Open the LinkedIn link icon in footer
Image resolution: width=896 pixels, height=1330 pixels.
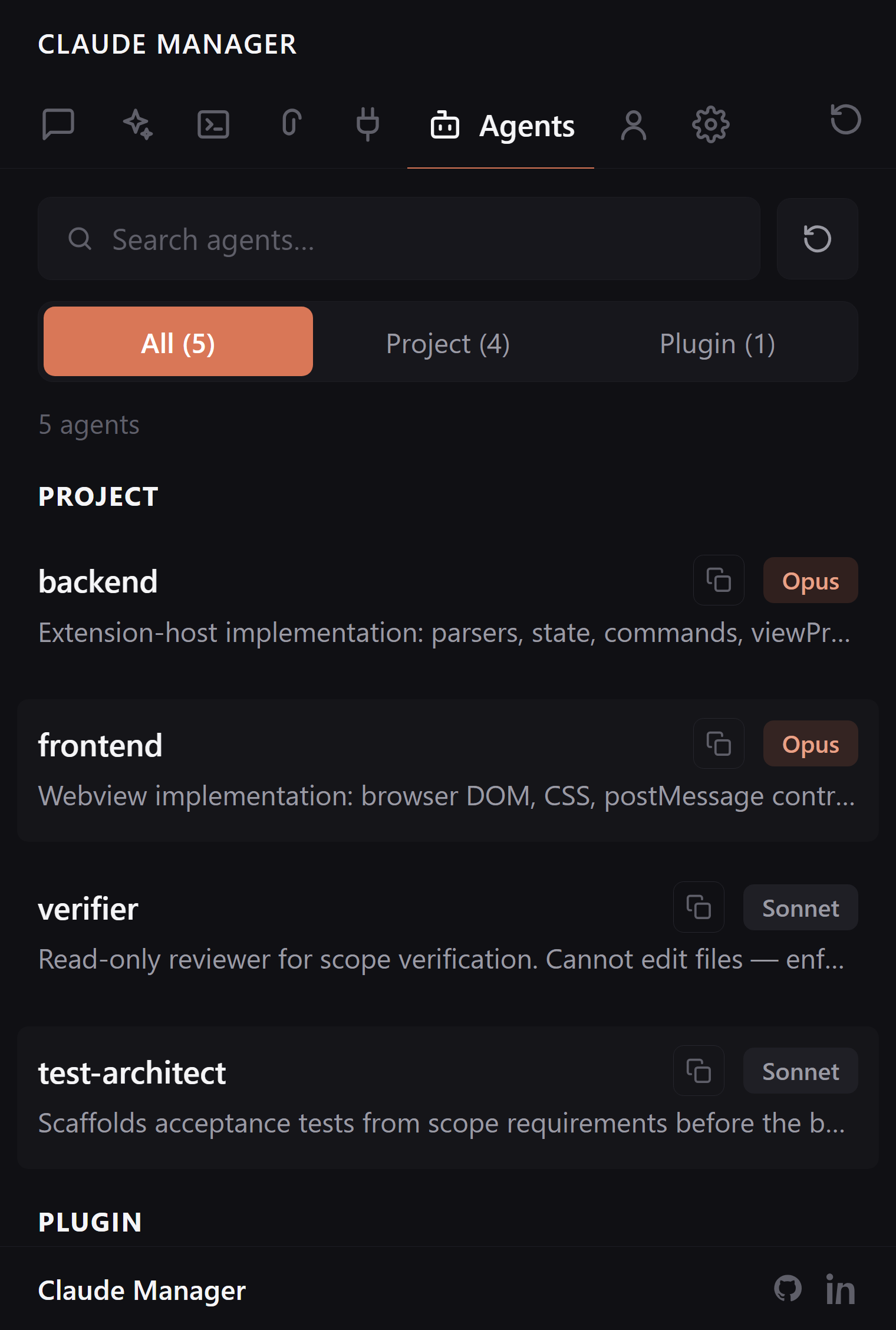(x=840, y=1290)
